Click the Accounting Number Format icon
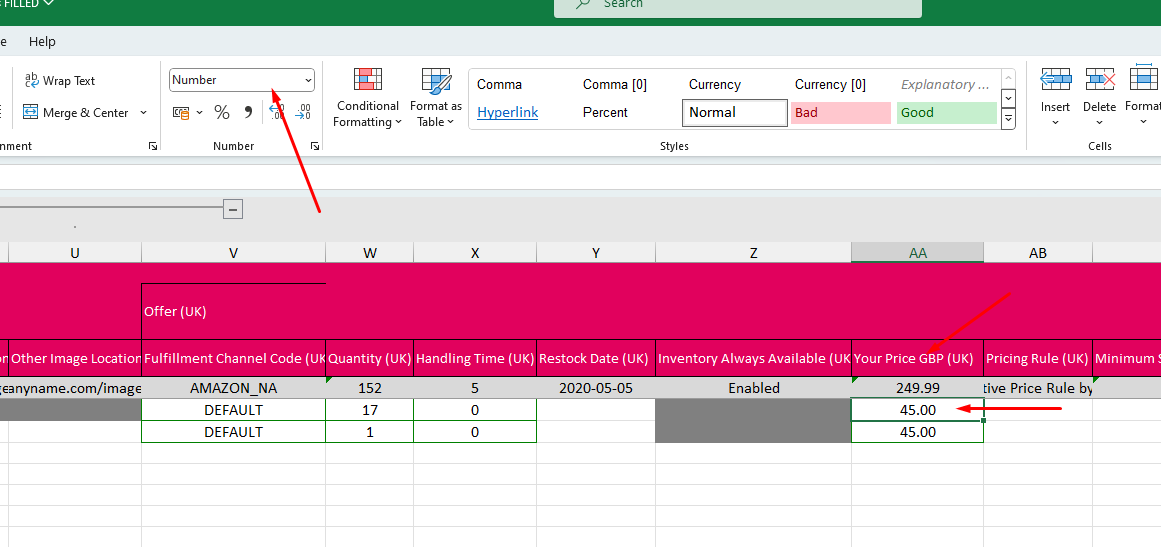This screenshot has width=1161, height=547. click(x=181, y=113)
